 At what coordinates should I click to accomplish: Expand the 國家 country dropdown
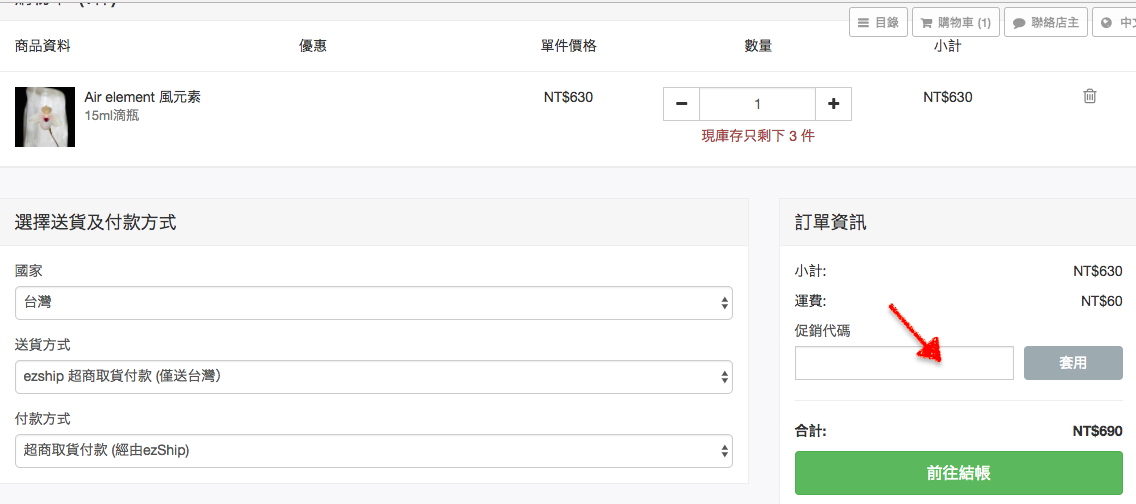click(x=373, y=303)
